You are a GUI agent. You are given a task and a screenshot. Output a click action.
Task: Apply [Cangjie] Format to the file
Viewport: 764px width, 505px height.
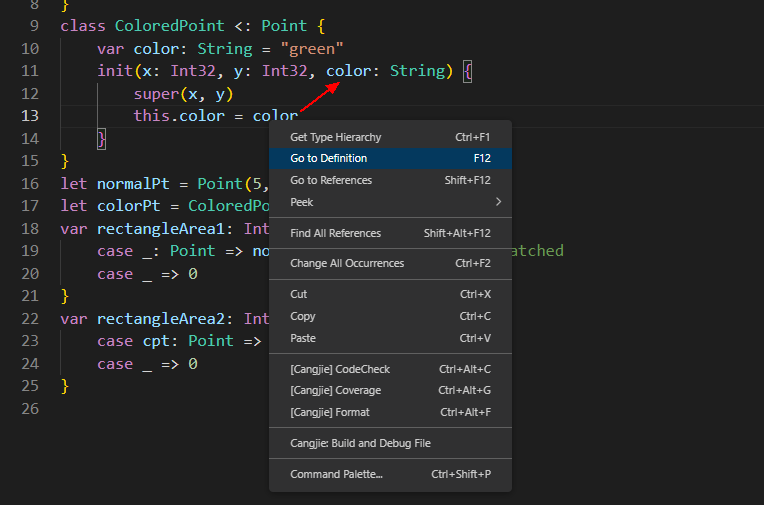(x=329, y=412)
